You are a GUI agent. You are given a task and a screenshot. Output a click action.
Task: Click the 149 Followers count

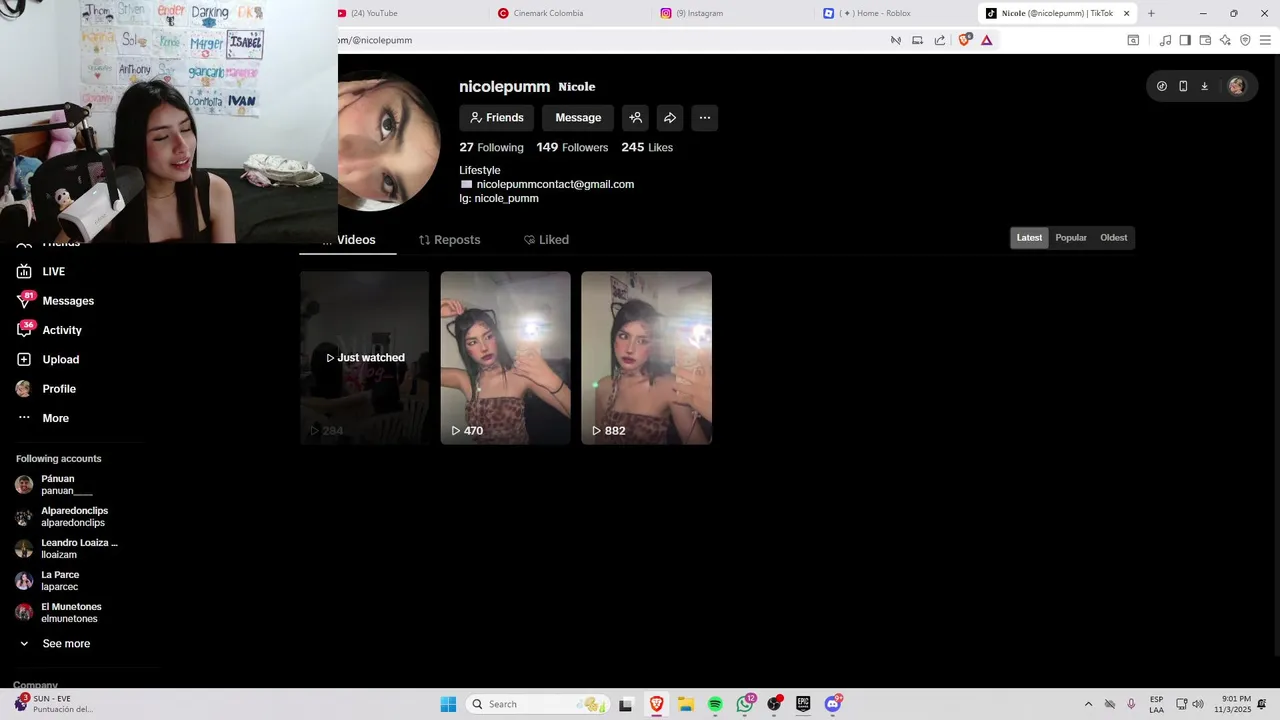572,147
